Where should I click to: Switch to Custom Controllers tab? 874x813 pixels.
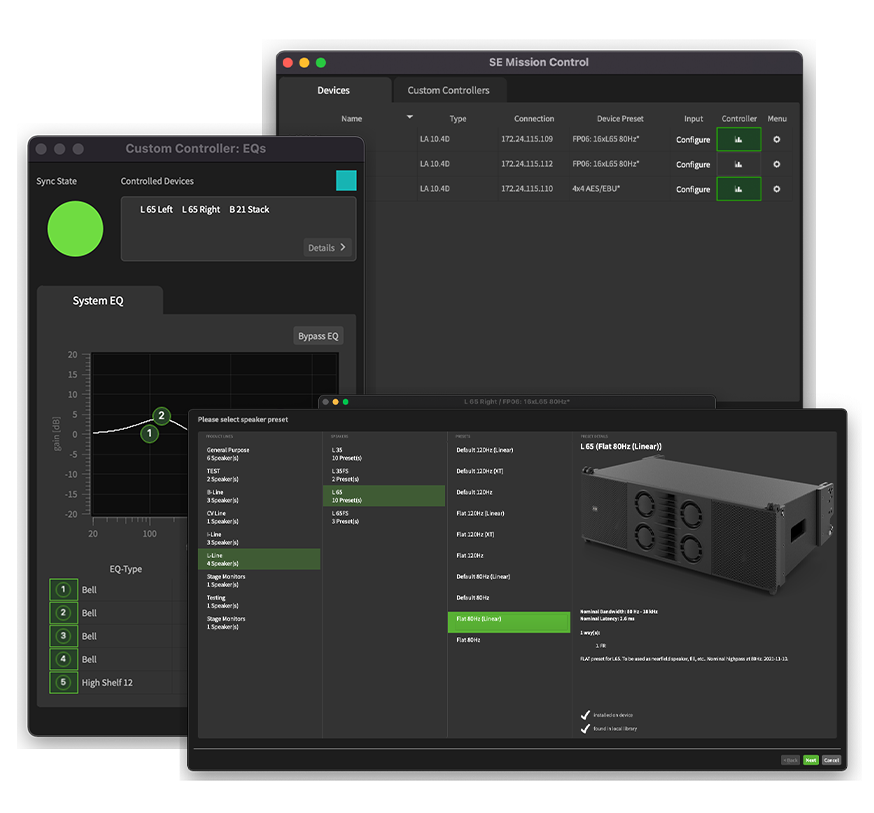click(x=449, y=90)
